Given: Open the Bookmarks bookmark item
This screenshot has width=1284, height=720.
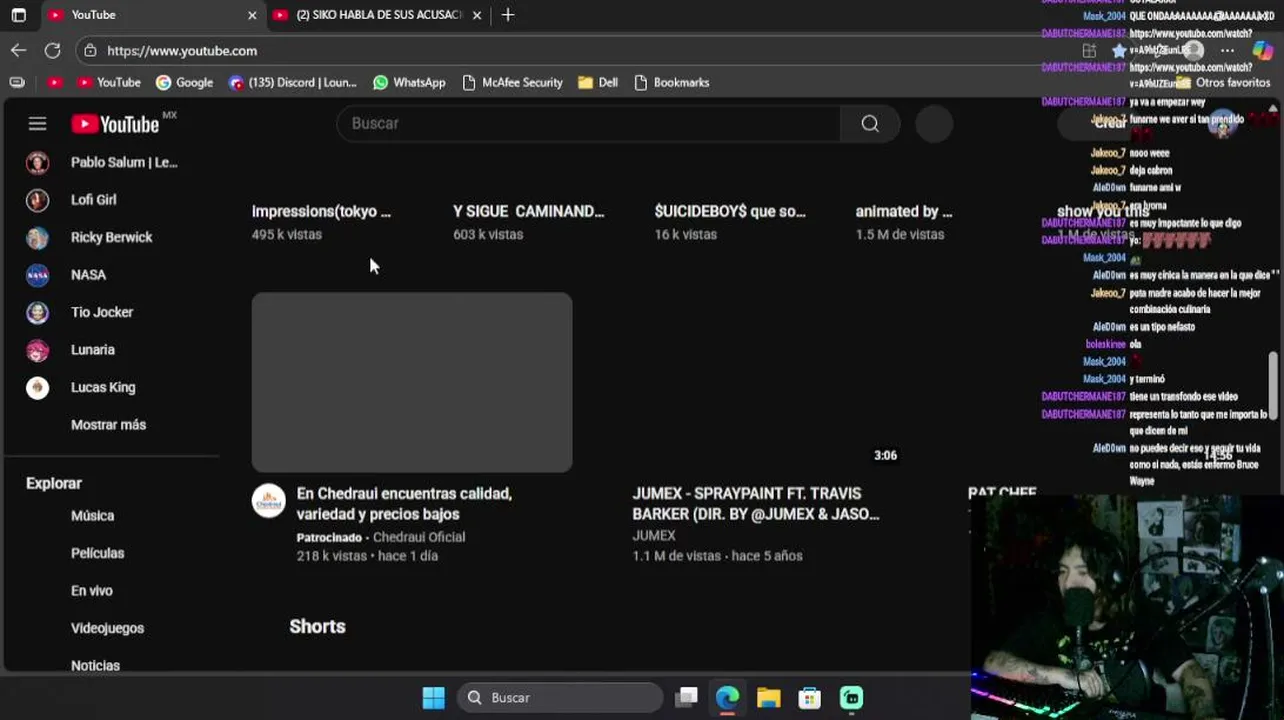Looking at the screenshot, I should (x=672, y=82).
